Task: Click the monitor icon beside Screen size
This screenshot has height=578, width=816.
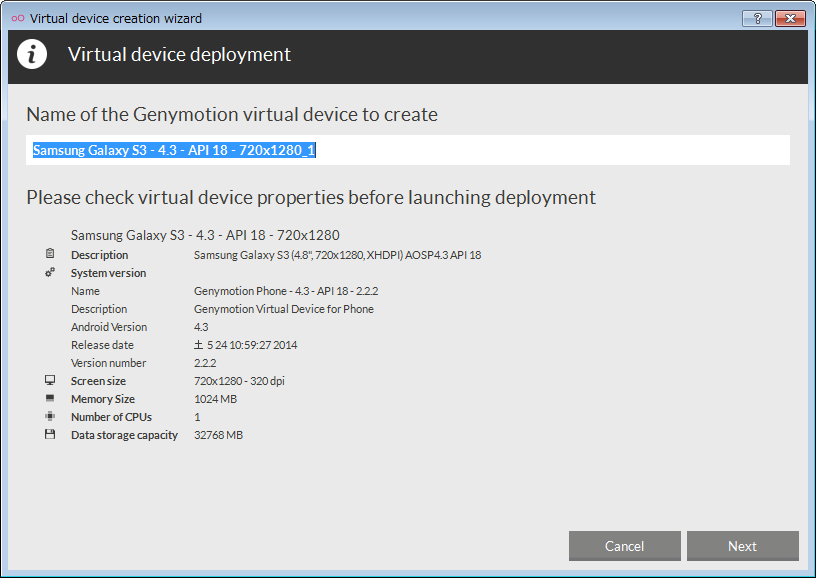Action: tap(50, 380)
